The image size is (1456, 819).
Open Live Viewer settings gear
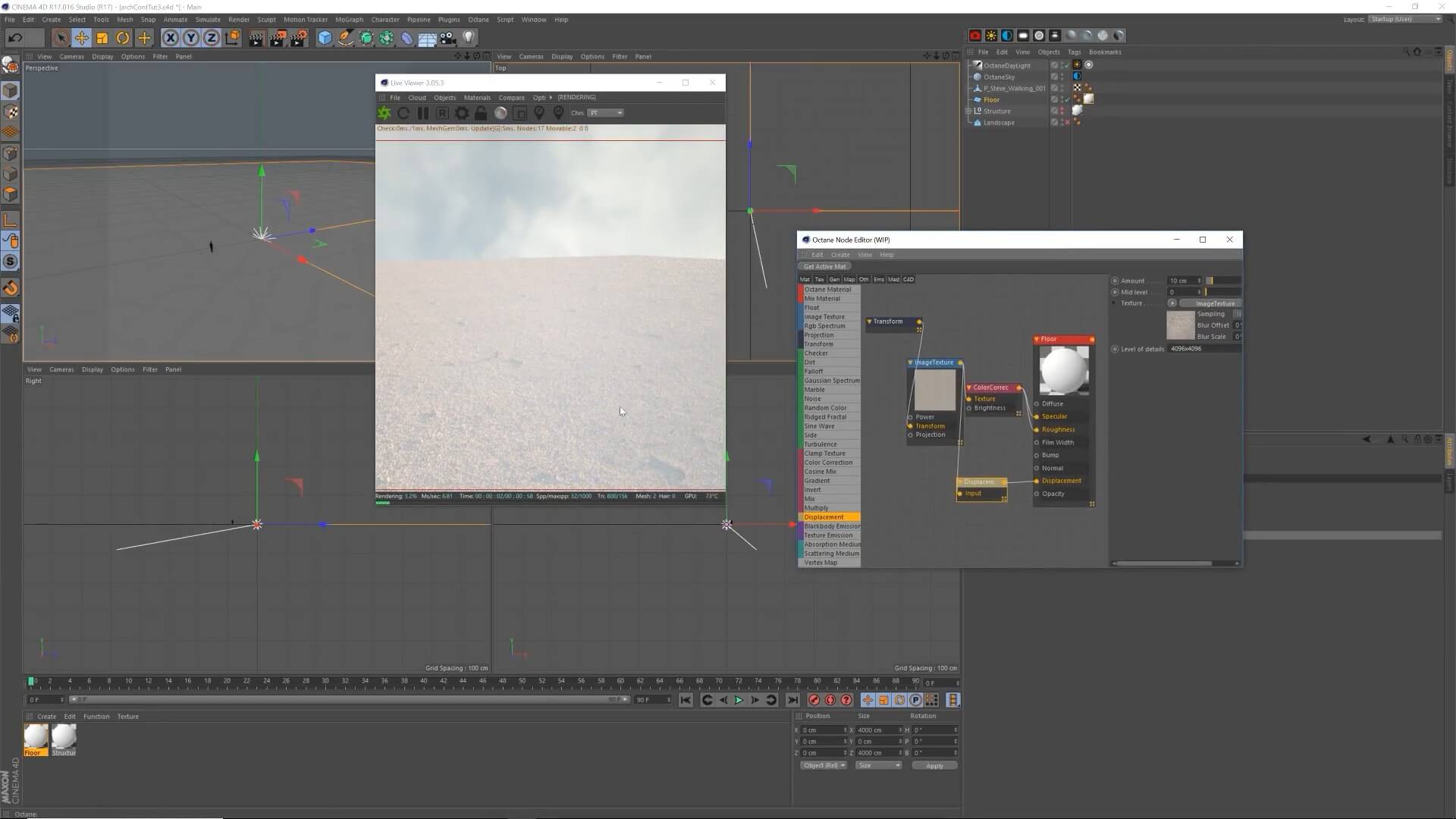(461, 113)
